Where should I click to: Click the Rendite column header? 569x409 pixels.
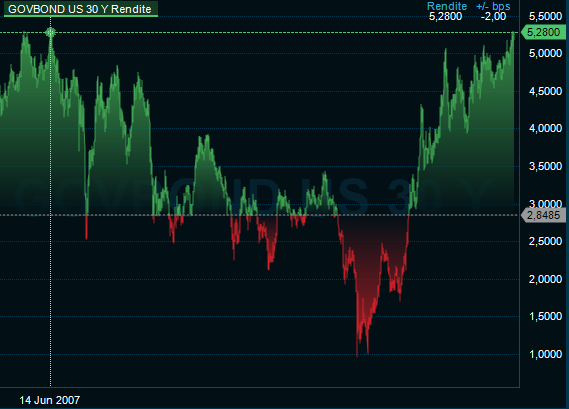pos(447,6)
